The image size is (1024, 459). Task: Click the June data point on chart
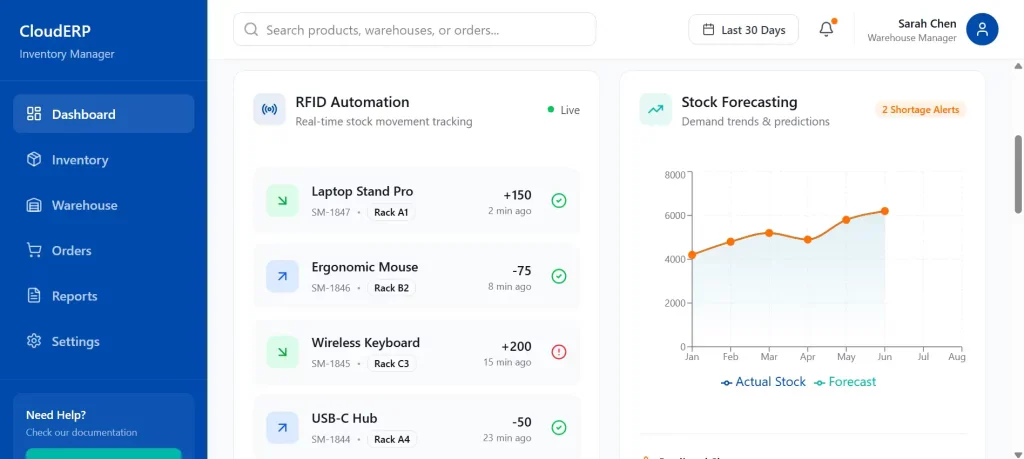[884, 211]
